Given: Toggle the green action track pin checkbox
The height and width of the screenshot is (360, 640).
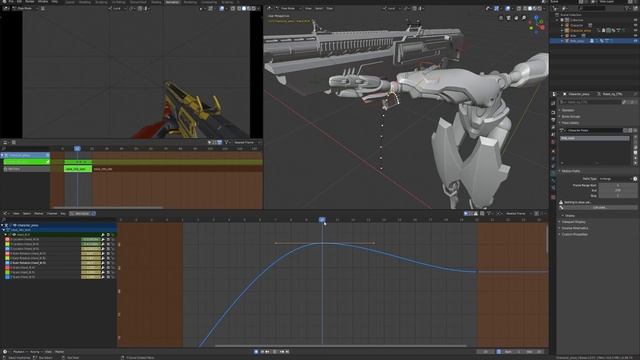Looking at the screenshot, I should 47,162.
